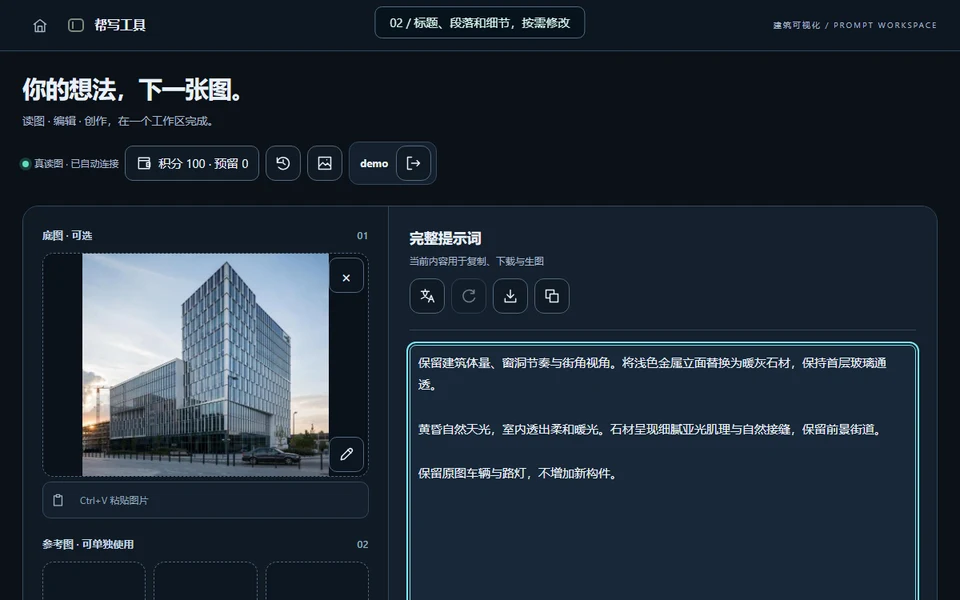Open the history clock icon
Viewport: 960px width, 600px height.
coord(283,163)
